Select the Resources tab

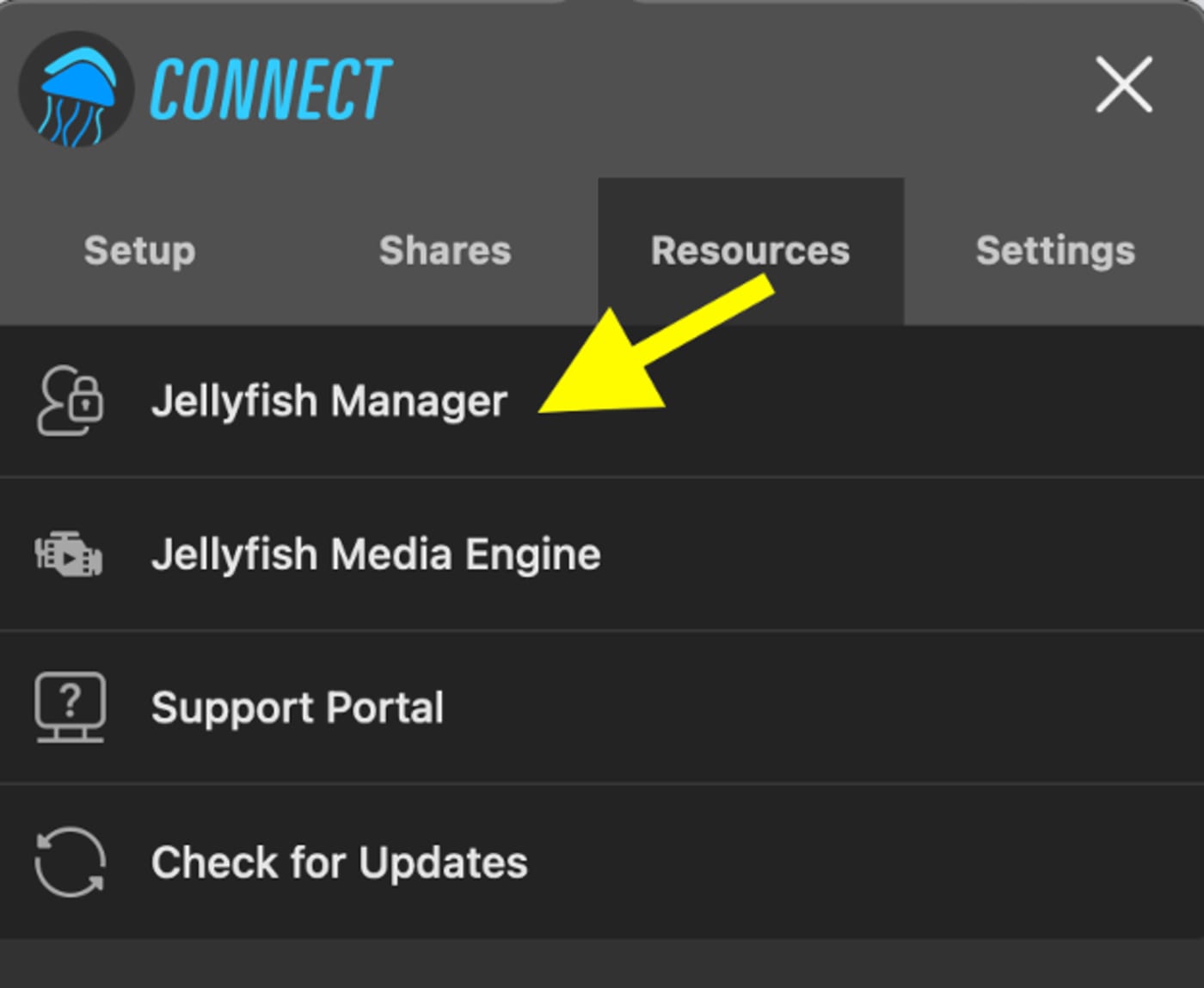tap(751, 251)
